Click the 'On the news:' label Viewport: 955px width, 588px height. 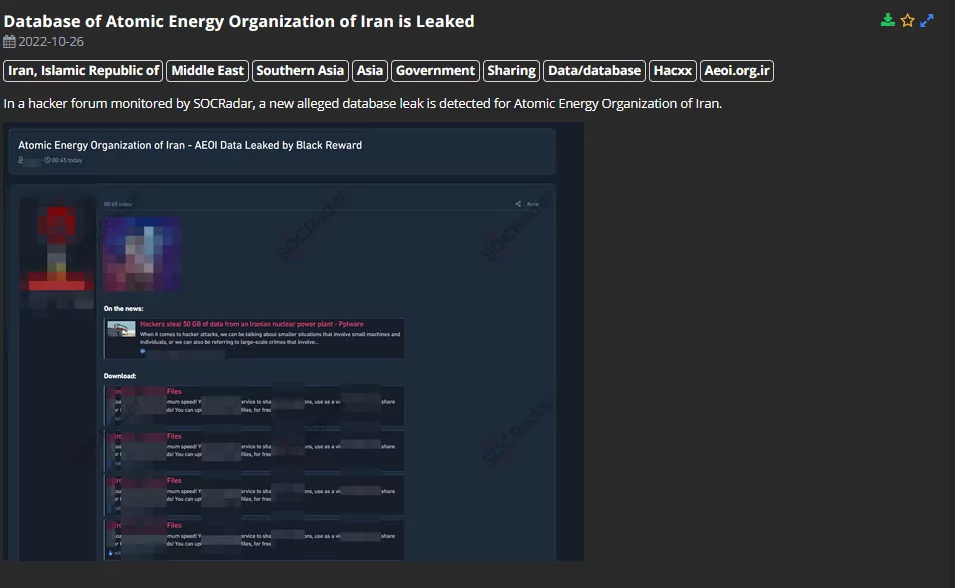124,308
